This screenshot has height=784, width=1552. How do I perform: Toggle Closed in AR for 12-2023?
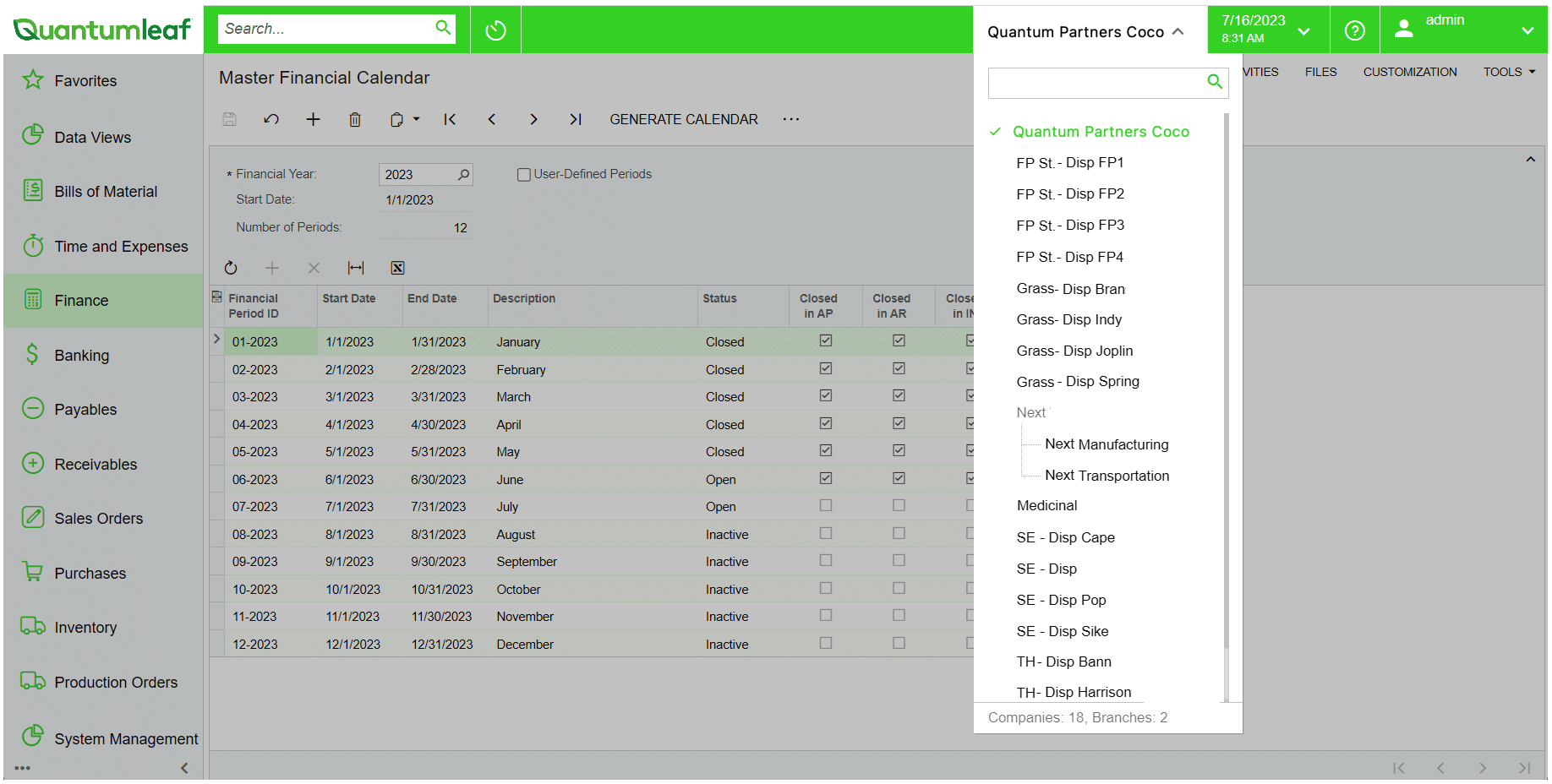tap(899, 643)
